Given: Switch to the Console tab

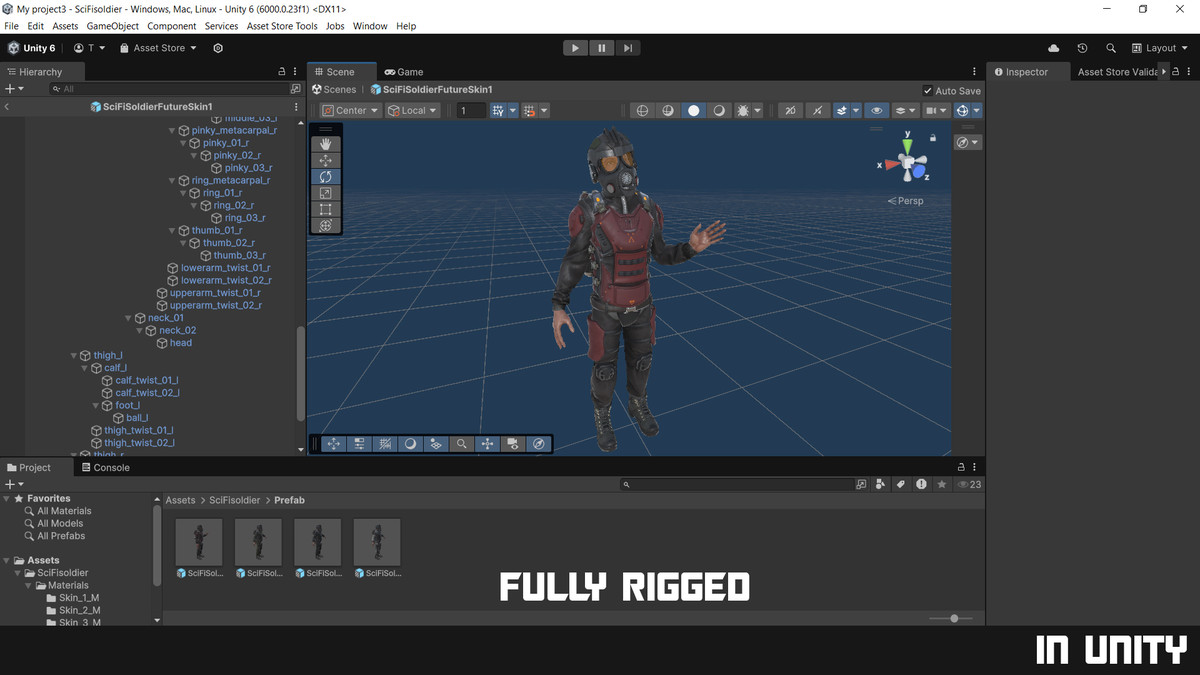Looking at the screenshot, I should pos(105,467).
